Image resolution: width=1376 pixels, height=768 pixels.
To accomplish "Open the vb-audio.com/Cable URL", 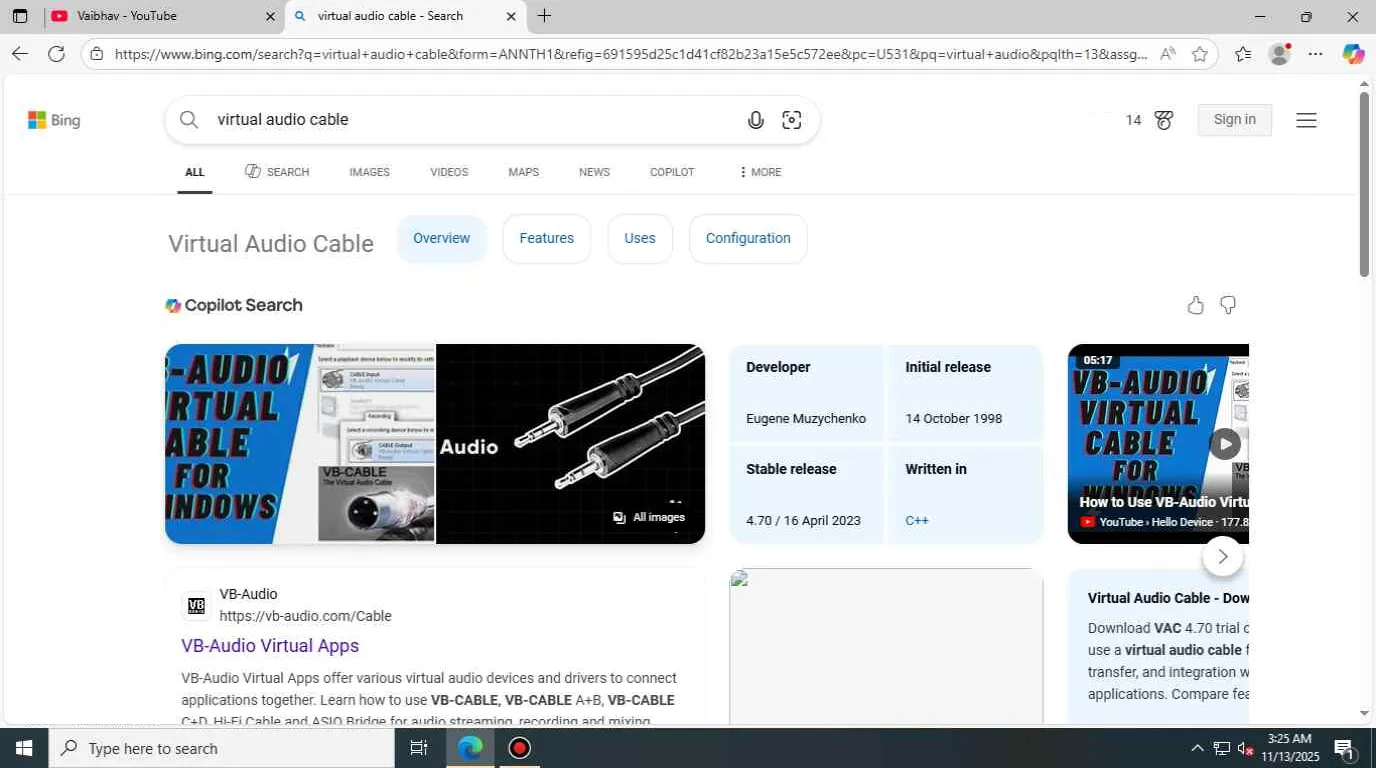I will coord(305,616).
